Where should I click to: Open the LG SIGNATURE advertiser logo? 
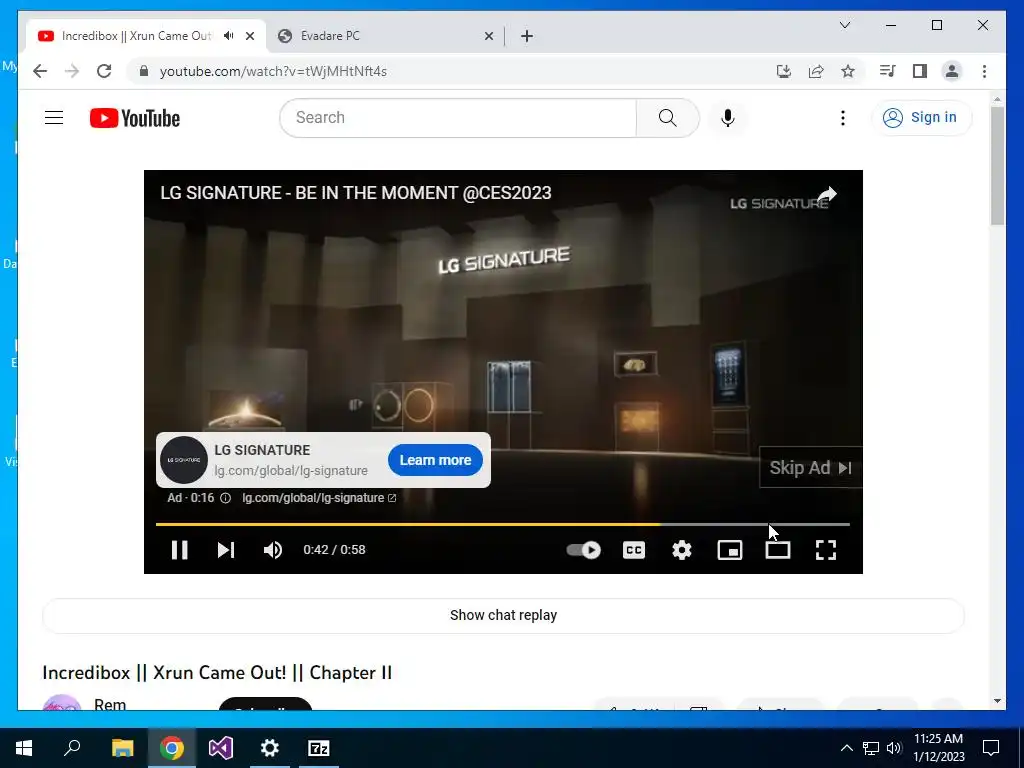click(x=184, y=460)
